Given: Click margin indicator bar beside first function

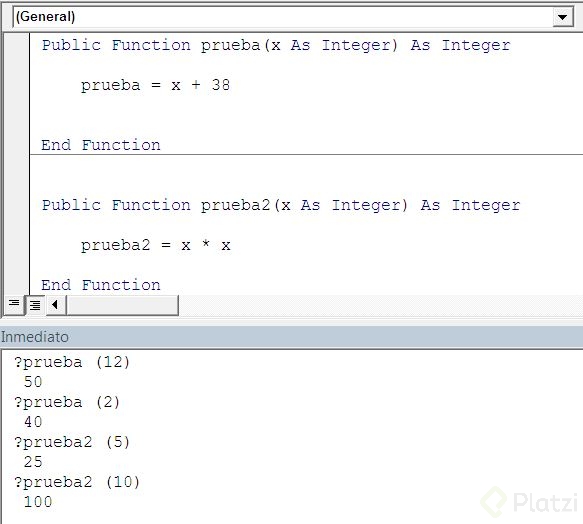Looking at the screenshot, I should (x=17, y=93).
